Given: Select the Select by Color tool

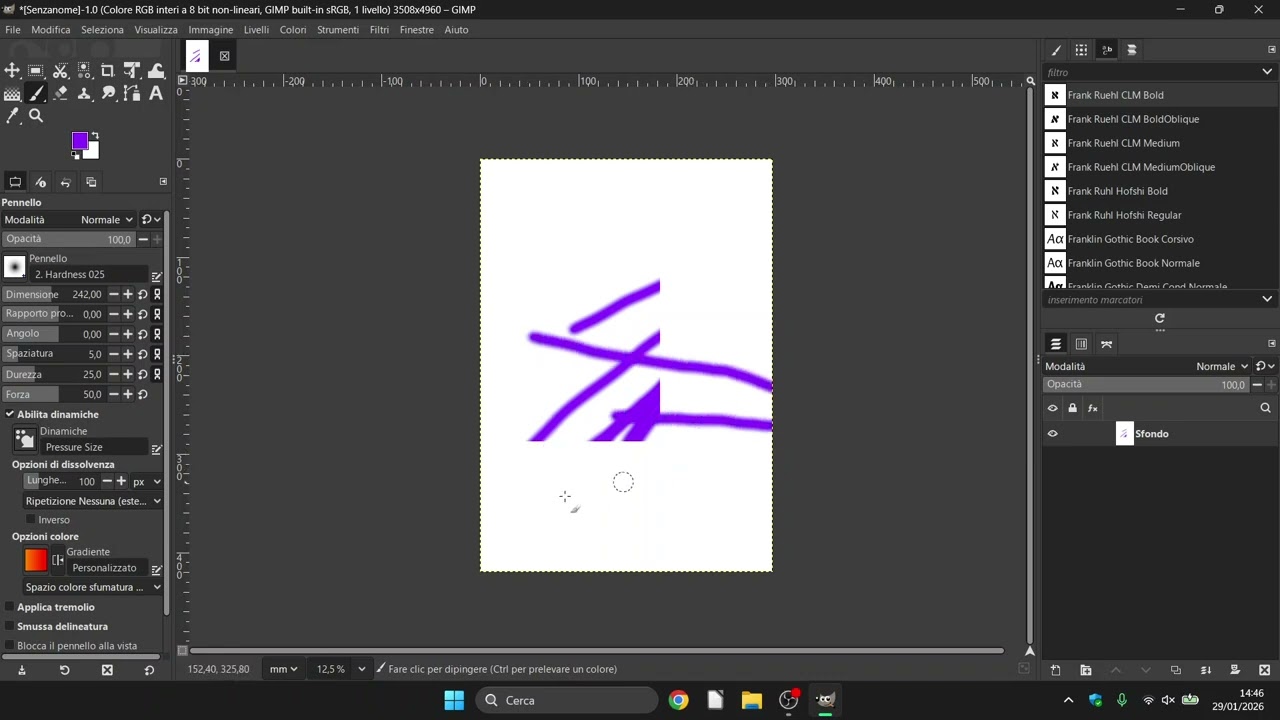Looking at the screenshot, I should [x=84, y=70].
